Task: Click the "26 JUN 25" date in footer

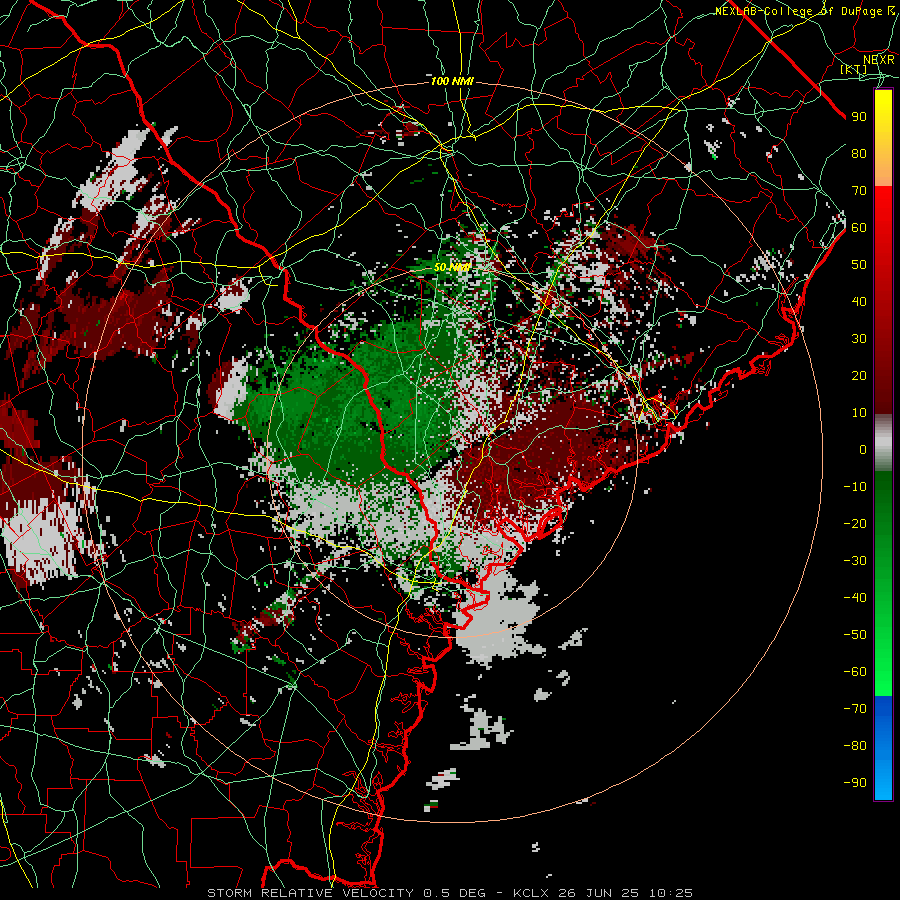Action: [x=599, y=893]
